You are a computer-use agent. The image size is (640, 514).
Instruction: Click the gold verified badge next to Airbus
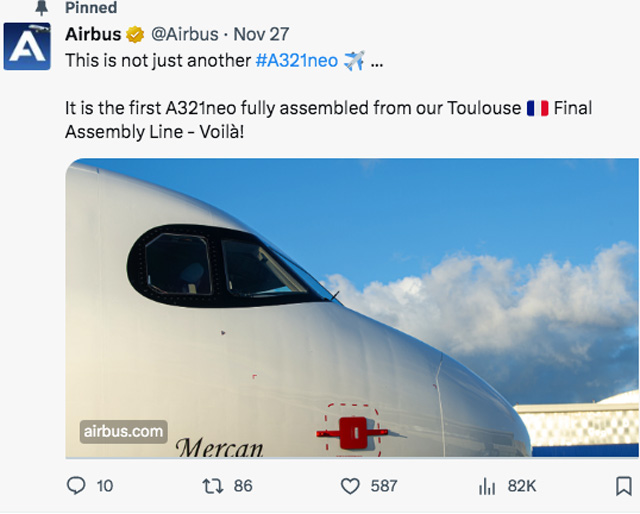[135, 35]
